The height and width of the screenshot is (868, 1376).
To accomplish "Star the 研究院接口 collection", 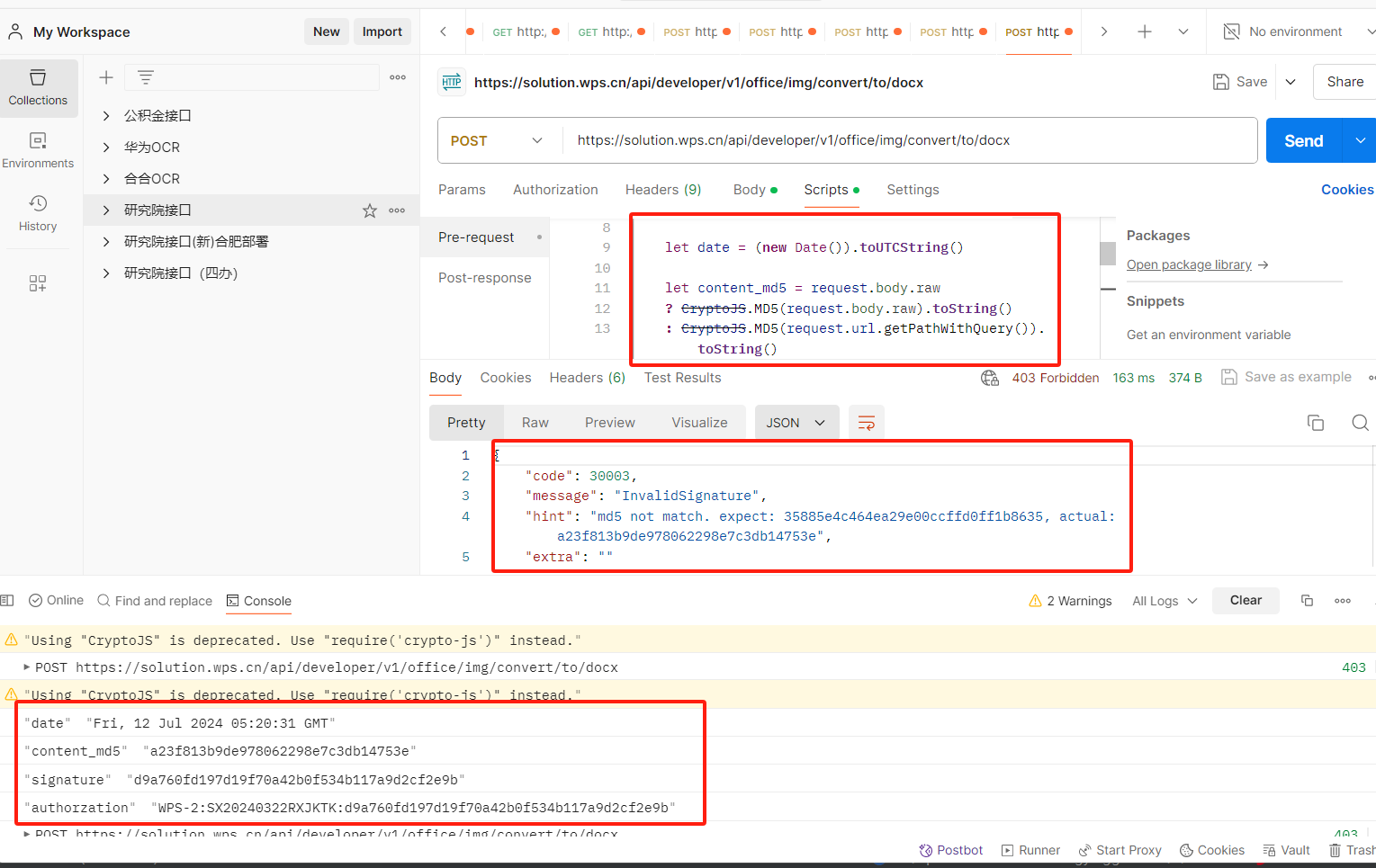I will (x=369, y=210).
